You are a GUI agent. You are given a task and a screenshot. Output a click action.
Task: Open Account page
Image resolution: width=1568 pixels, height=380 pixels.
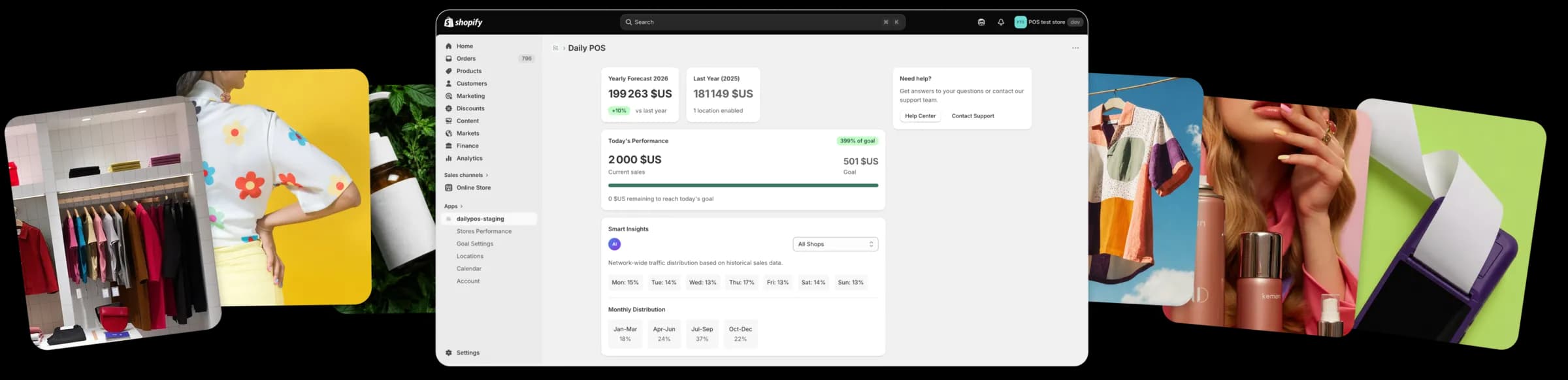(x=468, y=281)
